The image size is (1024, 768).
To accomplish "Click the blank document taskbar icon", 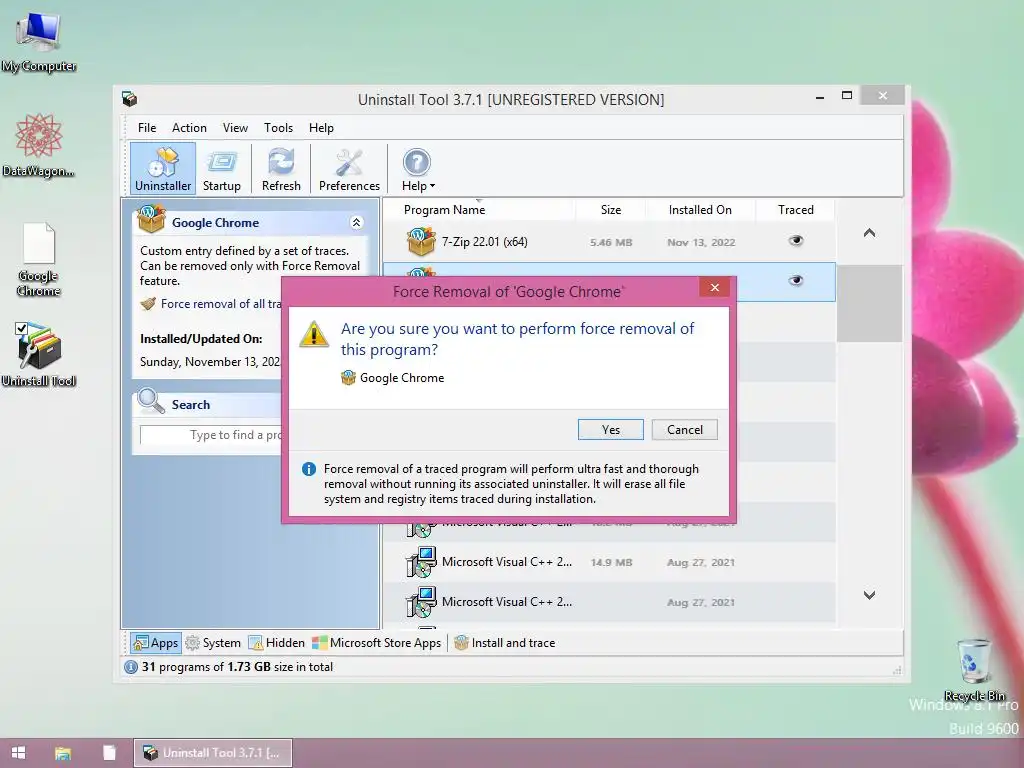I will [109, 753].
